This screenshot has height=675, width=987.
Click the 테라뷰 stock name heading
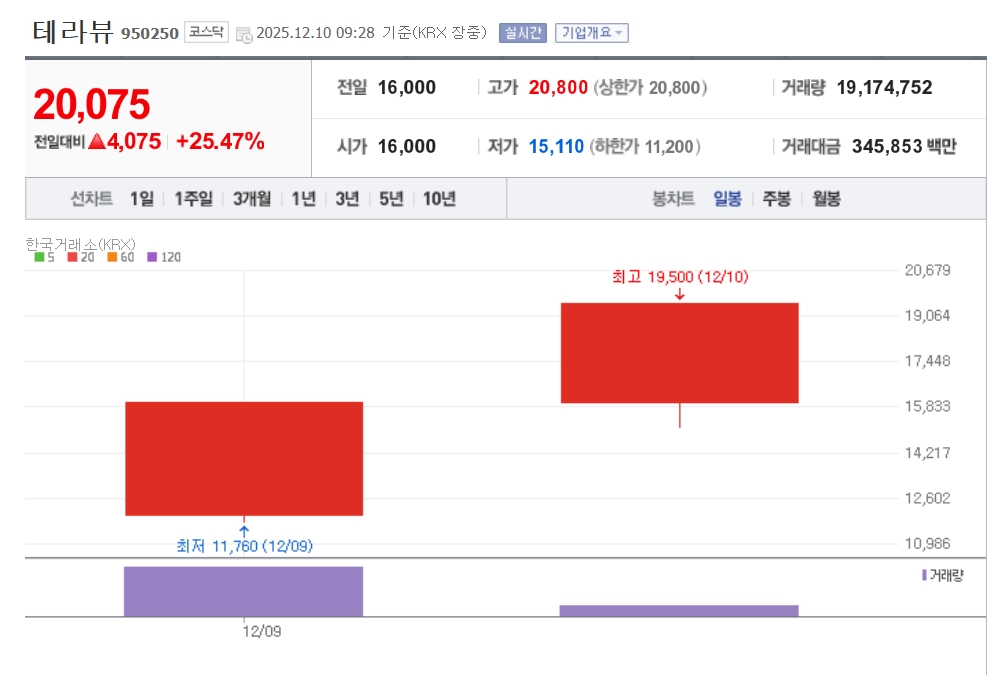(x=73, y=31)
